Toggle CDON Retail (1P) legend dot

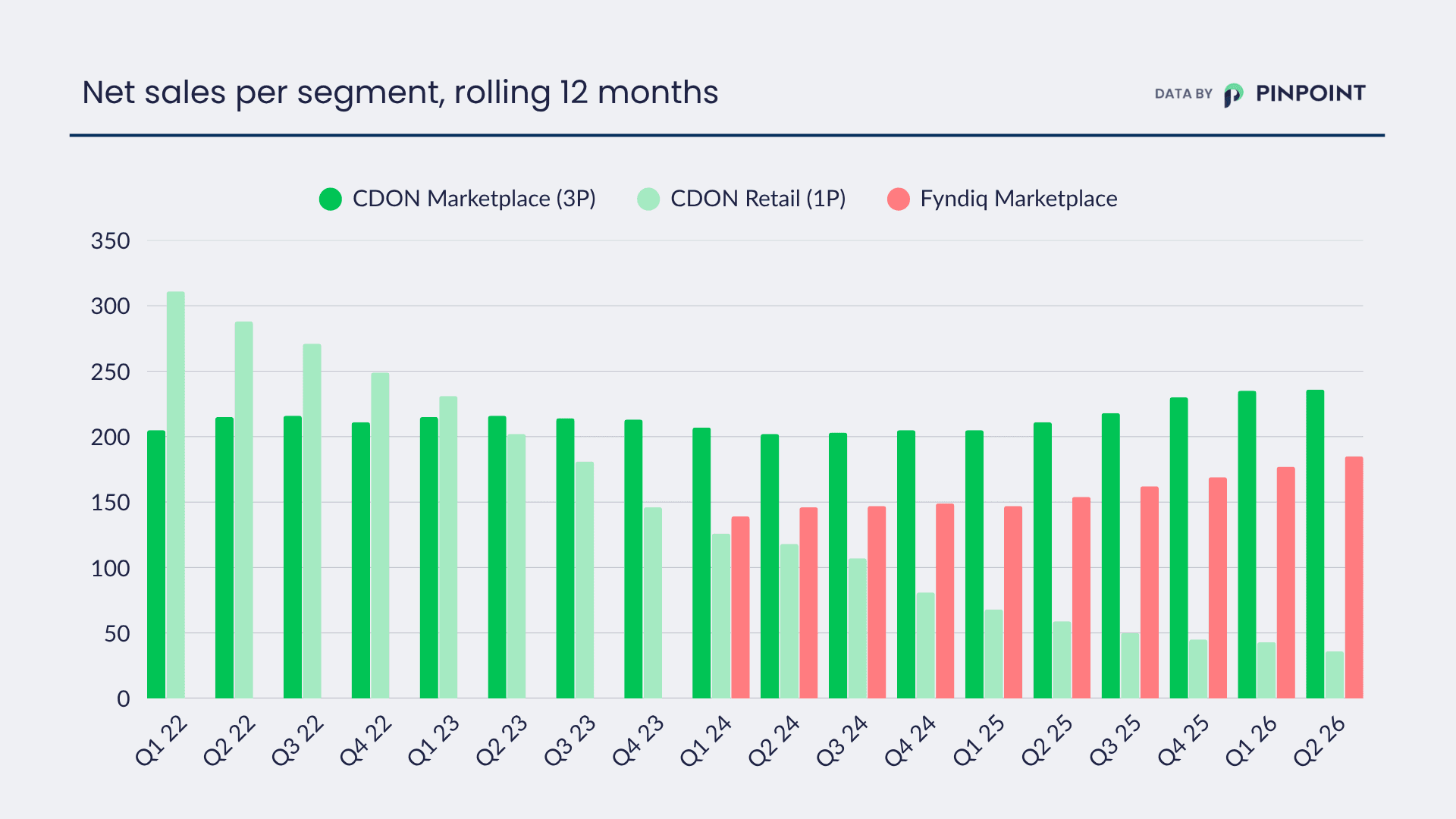[x=648, y=199]
